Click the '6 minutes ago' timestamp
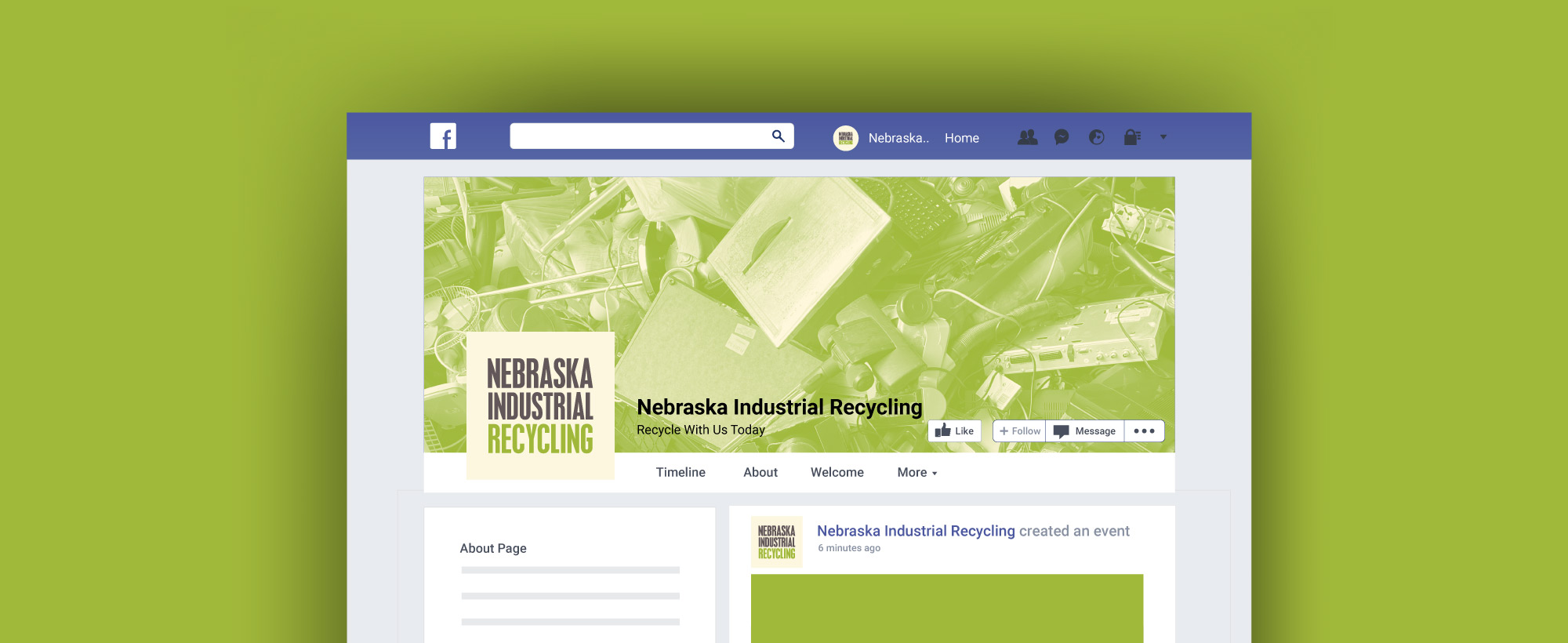Viewport: 1568px width, 643px height. pyautogui.click(x=849, y=548)
